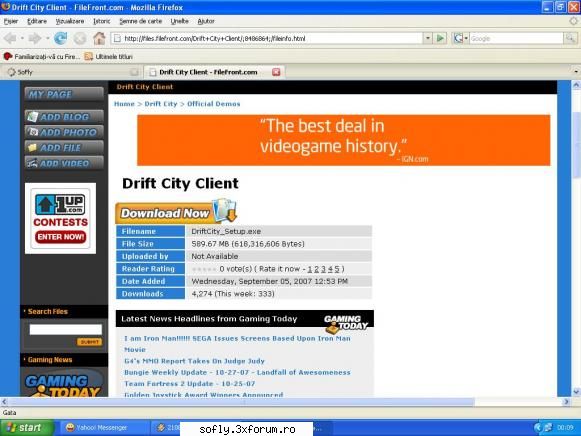Open Yahoo! Messenger from the taskbar
Screen dimensions: 581x436
point(105,427)
